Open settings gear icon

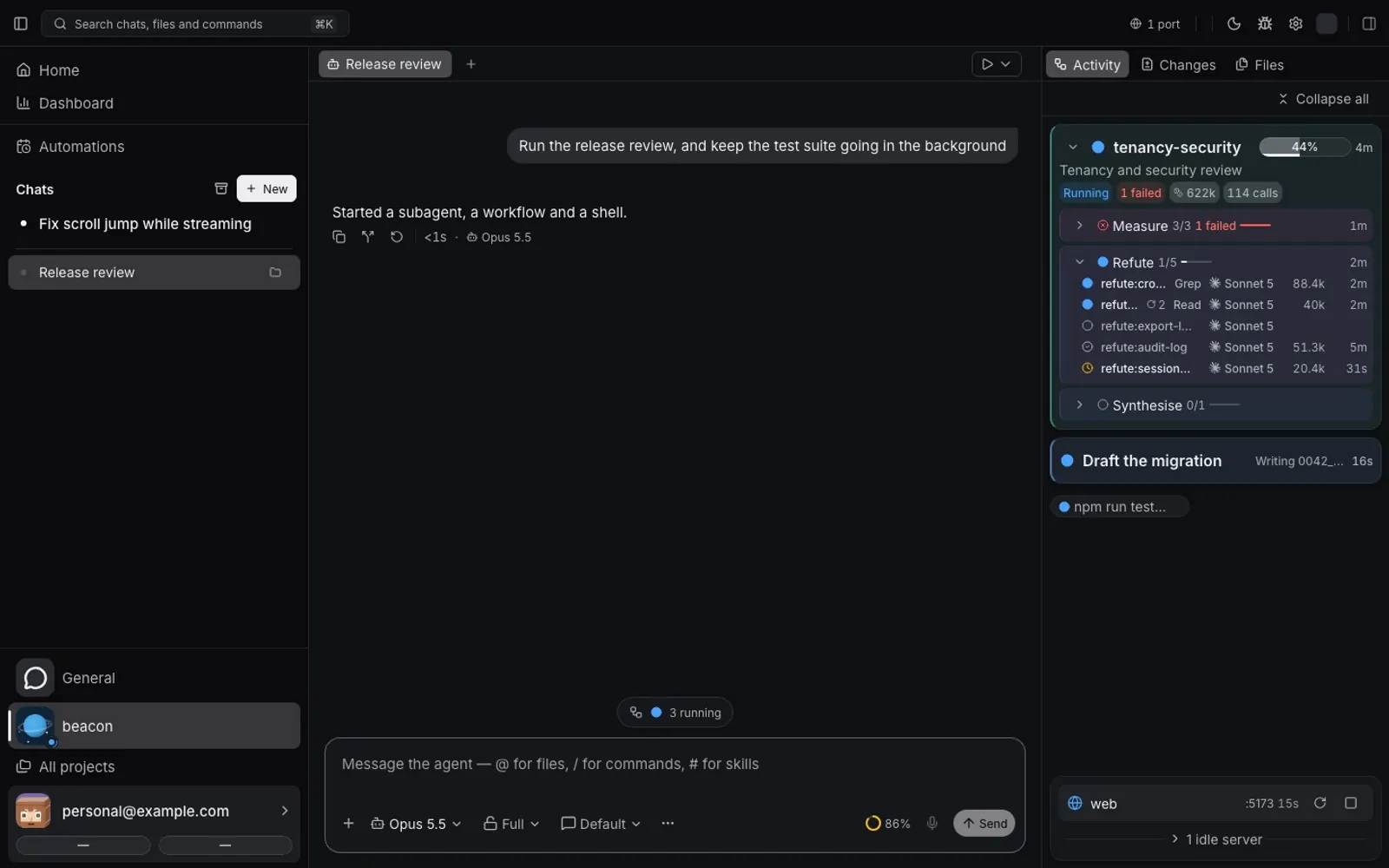click(1295, 23)
